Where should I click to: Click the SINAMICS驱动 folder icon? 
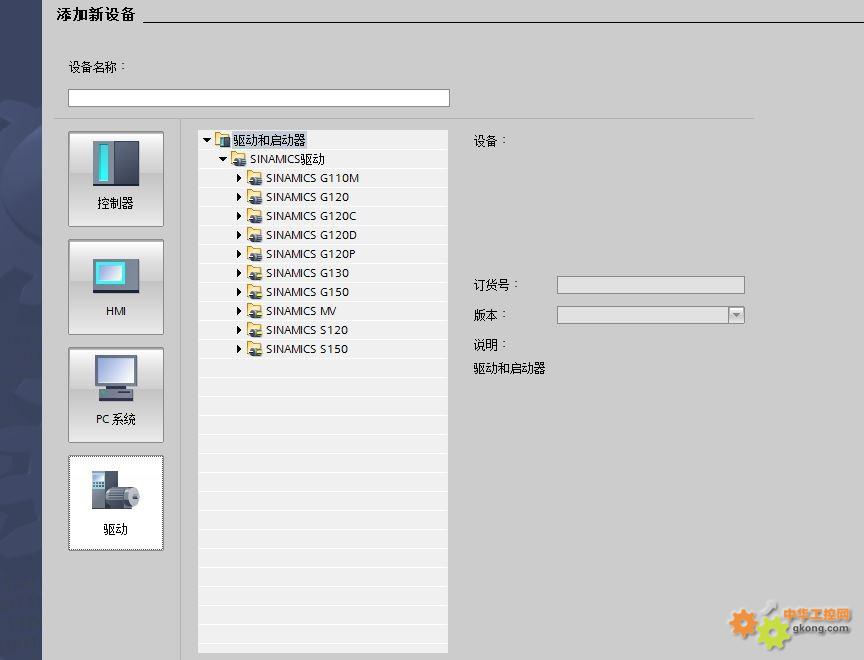pyautogui.click(x=239, y=159)
